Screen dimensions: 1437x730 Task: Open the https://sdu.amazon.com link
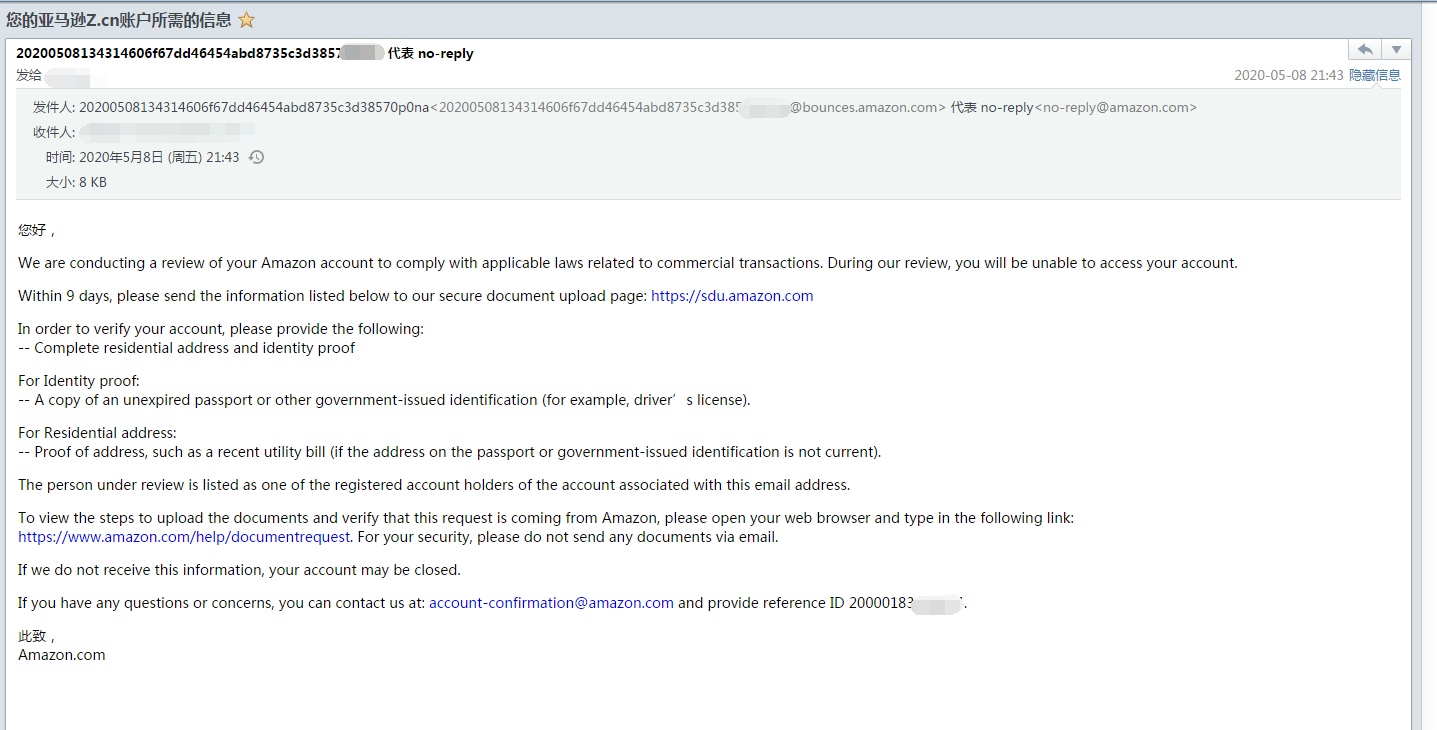pos(732,296)
